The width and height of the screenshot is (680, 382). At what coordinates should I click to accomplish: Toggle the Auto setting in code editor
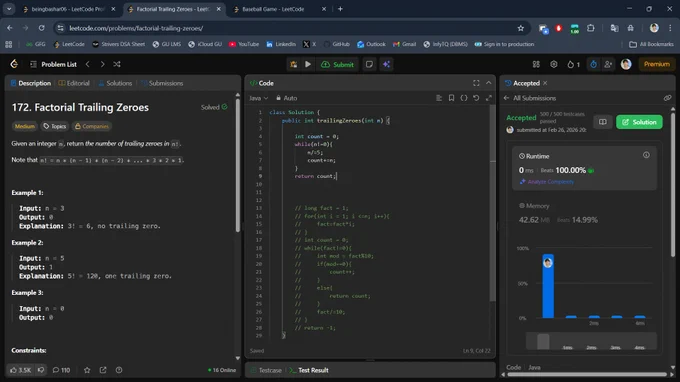pyautogui.click(x=287, y=98)
